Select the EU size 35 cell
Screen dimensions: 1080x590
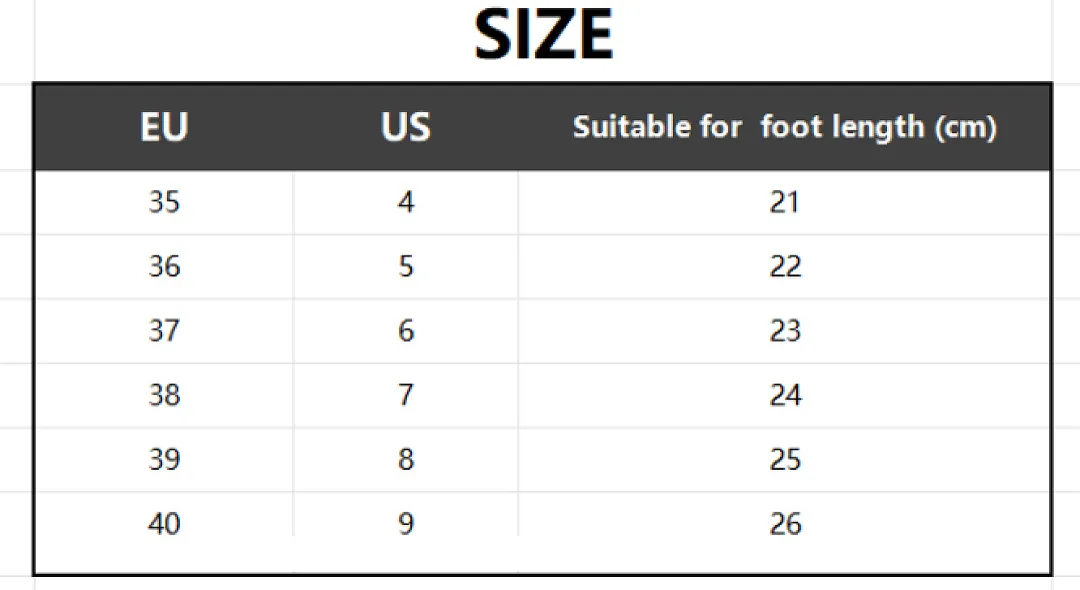tap(164, 202)
